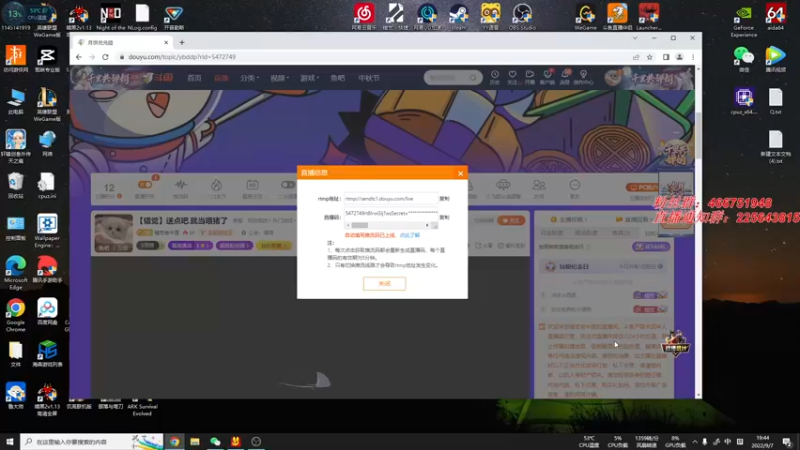
Task: Open the Windows notification center icon
Action: point(787,441)
